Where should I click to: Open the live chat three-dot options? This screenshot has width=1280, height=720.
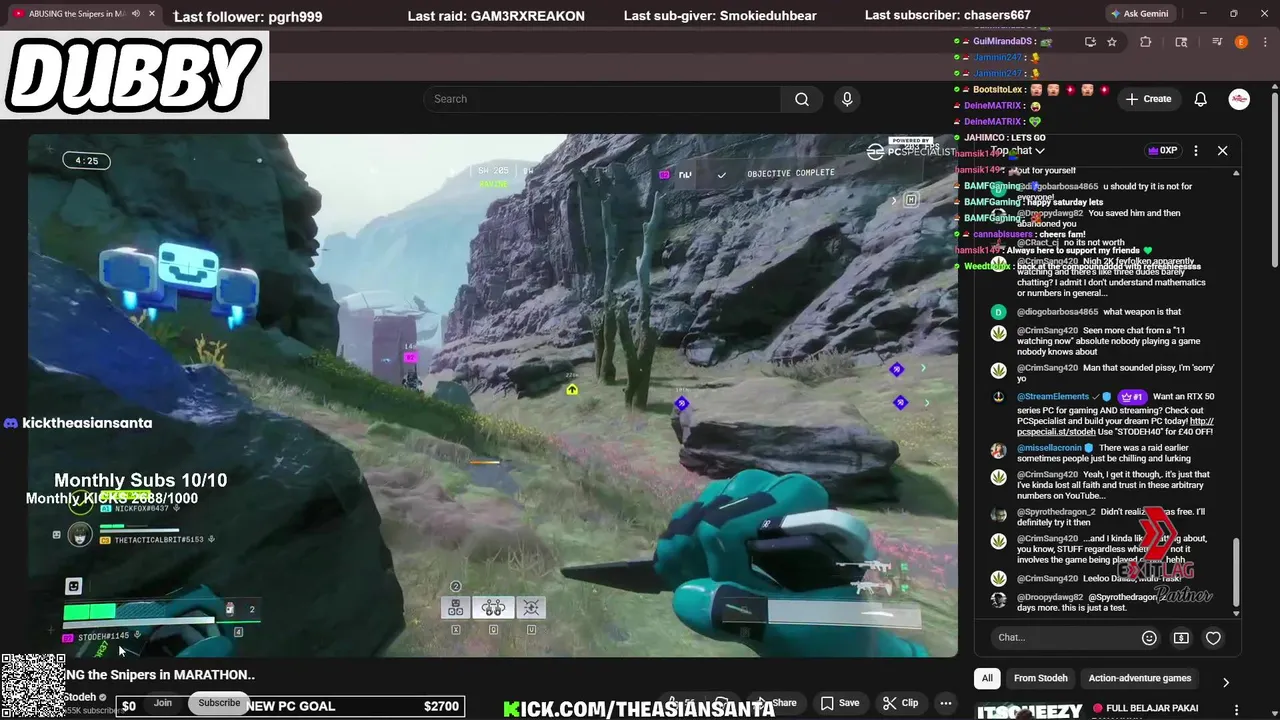tap(1196, 151)
